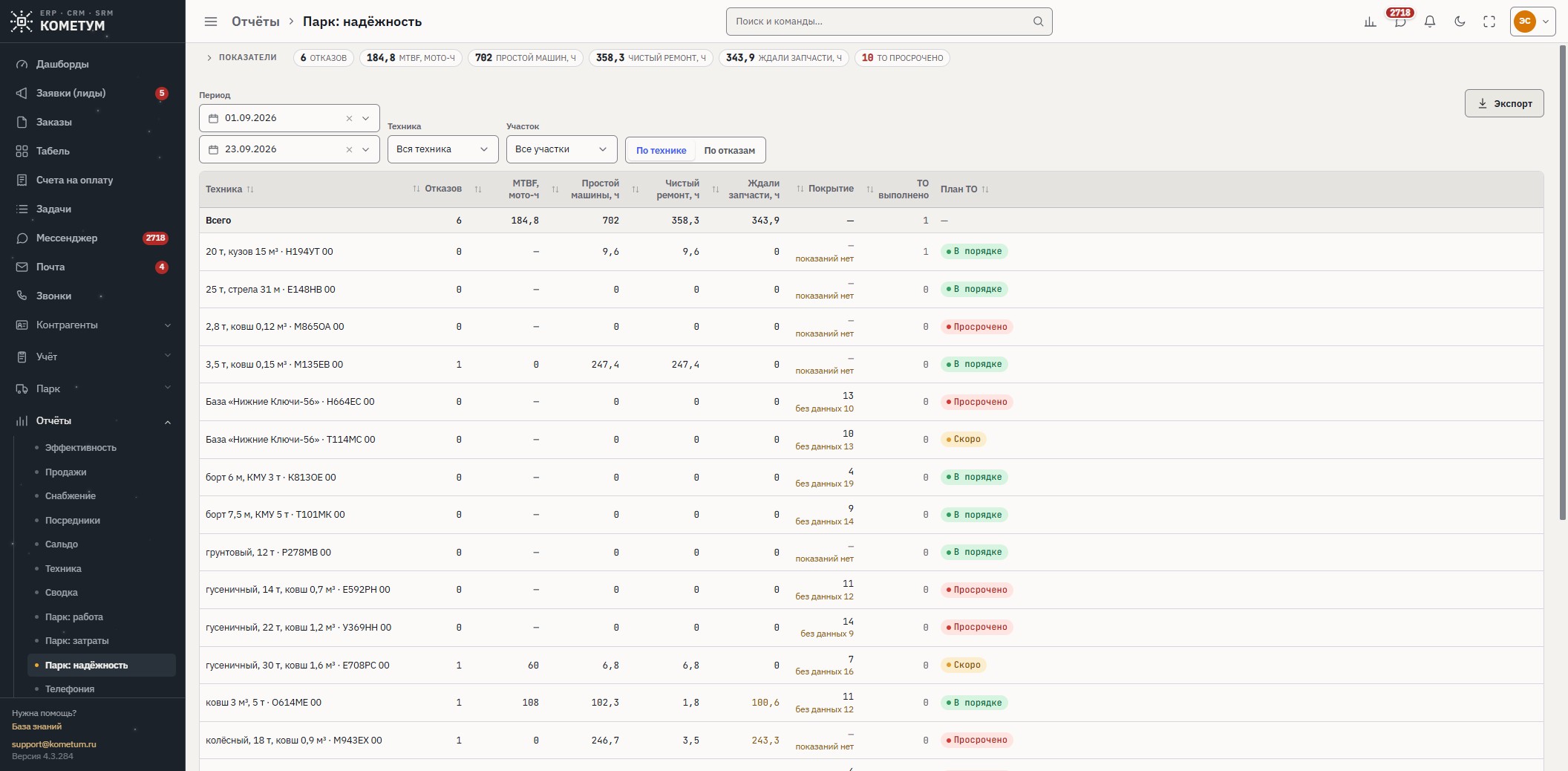This screenshot has width=1568, height=771.
Task: Toggle the hamburger sidebar menu icon
Action: pos(211,22)
